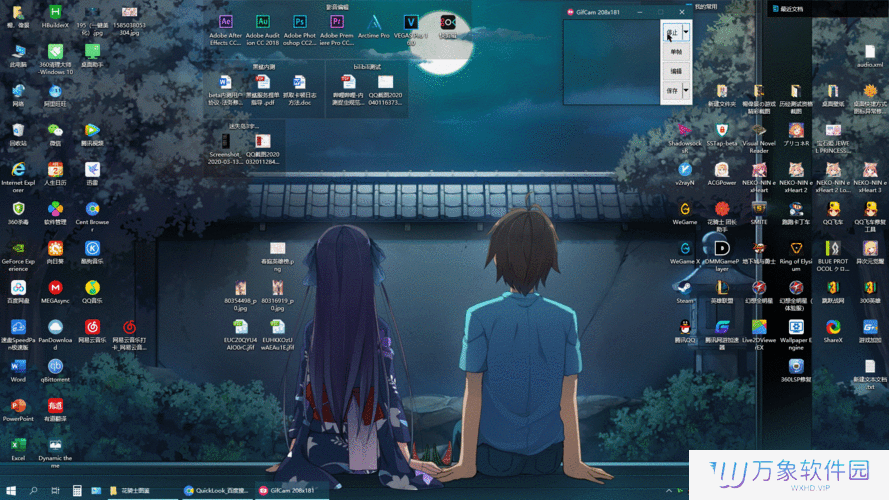This screenshot has height=500, width=889.
Task: Expand the system tray hidden icons arrow
Action: (x=668, y=490)
